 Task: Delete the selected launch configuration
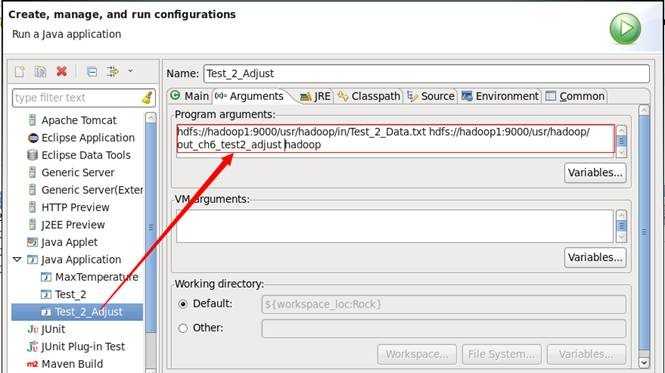tap(61, 71)
